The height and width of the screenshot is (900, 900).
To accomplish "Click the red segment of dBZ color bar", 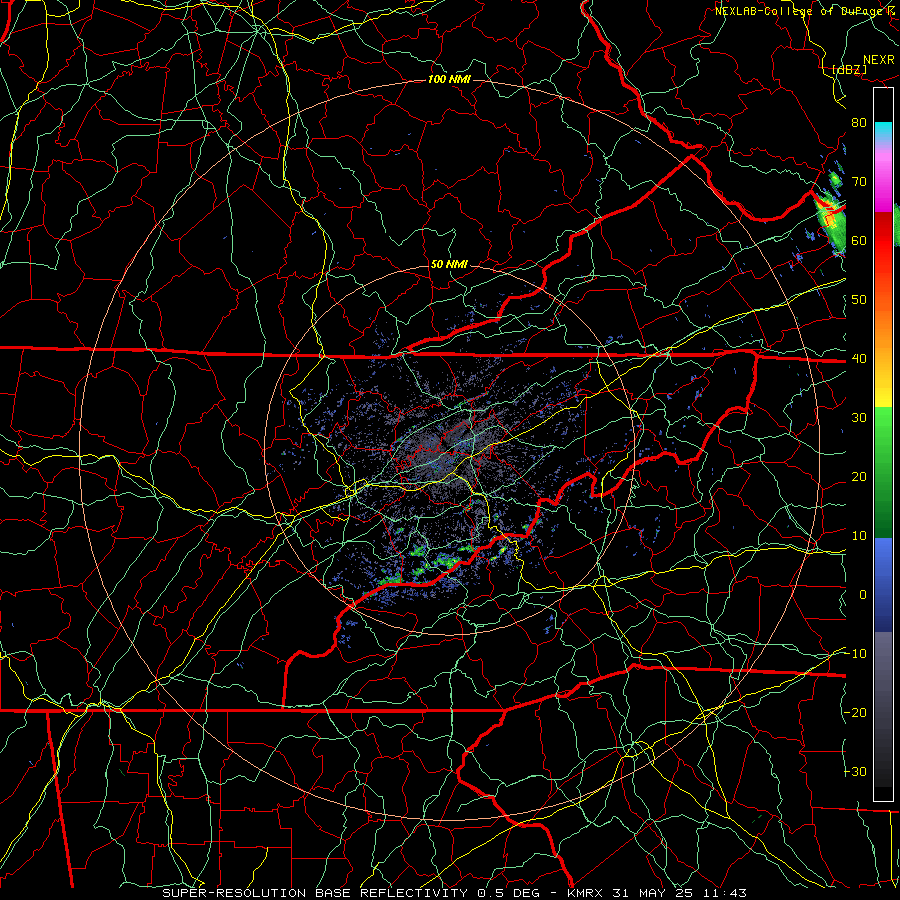I will [883, 241].
